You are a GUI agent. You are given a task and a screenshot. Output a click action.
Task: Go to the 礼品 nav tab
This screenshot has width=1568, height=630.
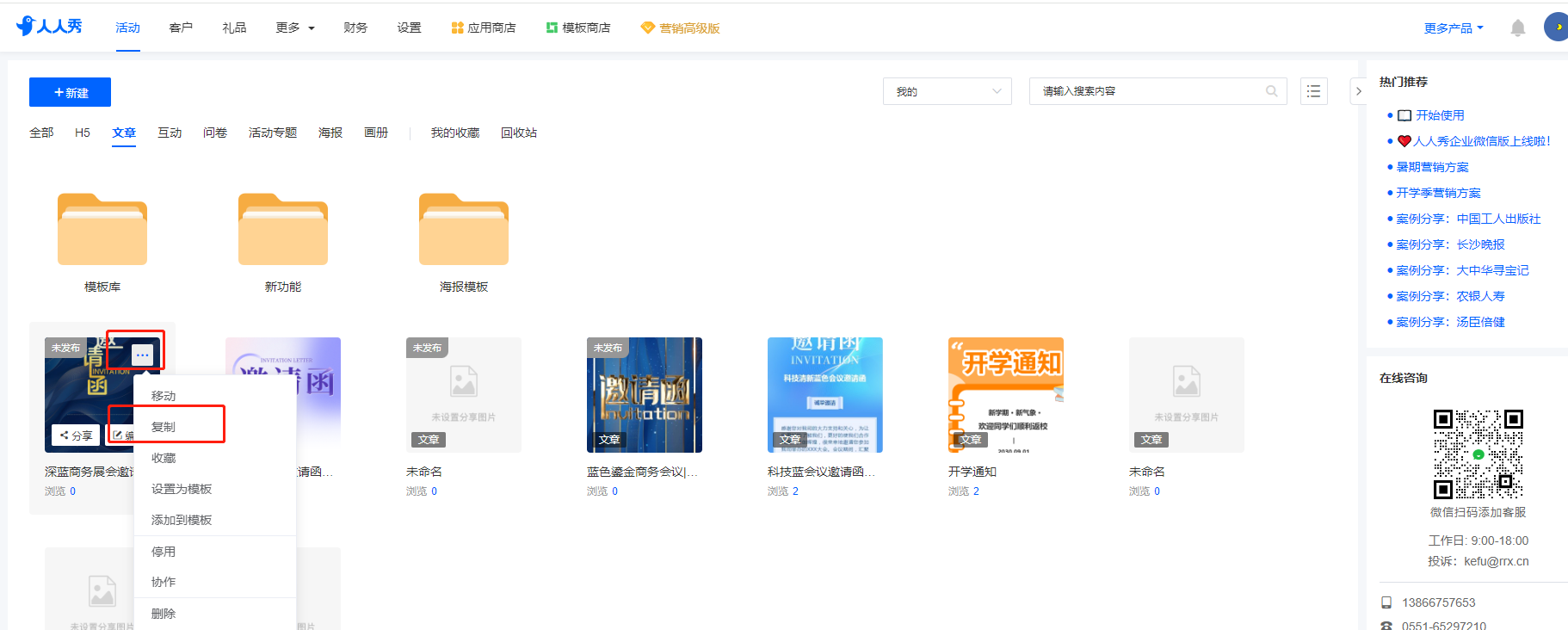[x=234, y=28]
